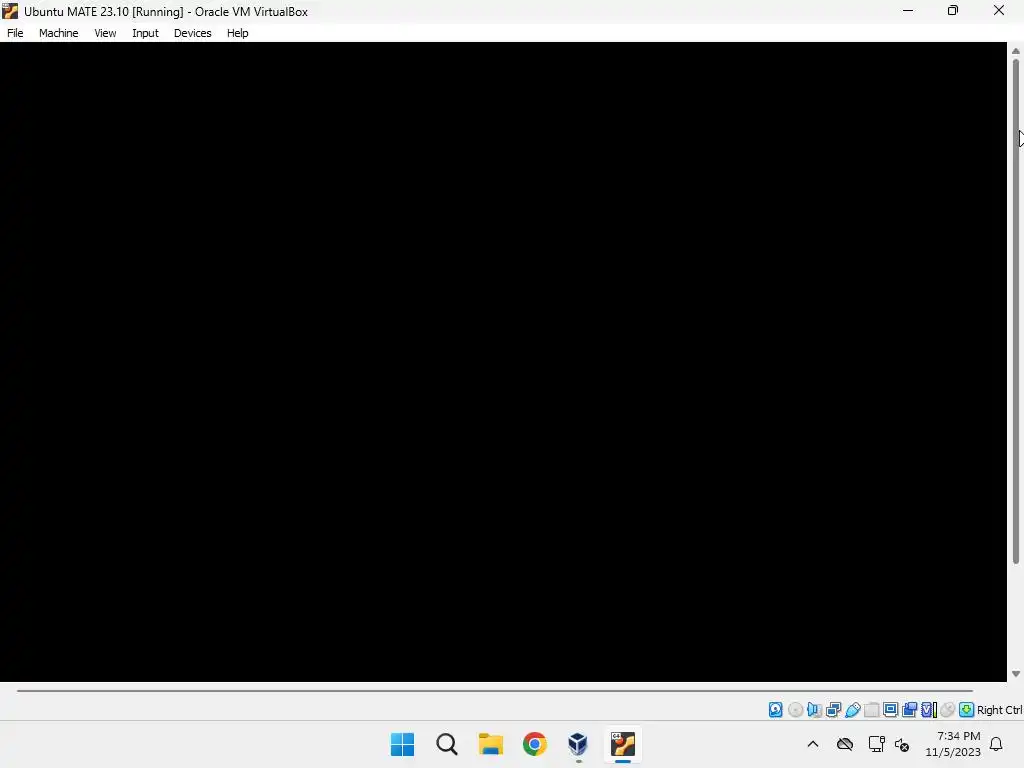
Task: Click the scrollbar down arrow
Action: [1016, 674]
